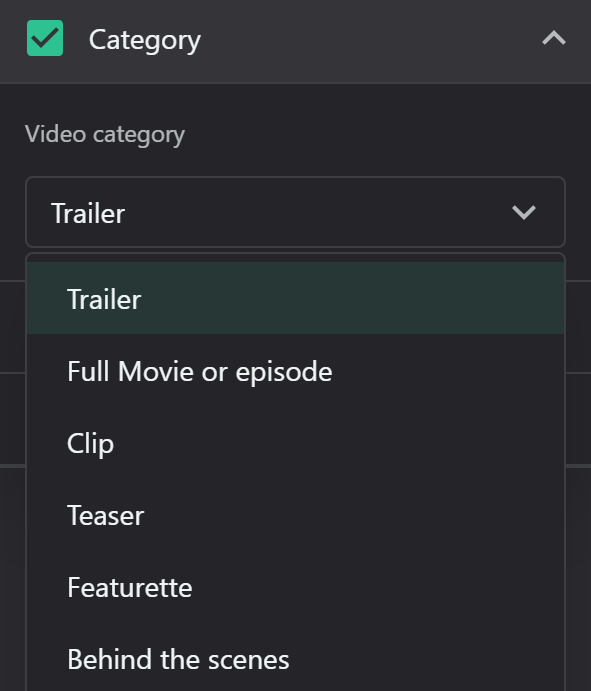The height and width of the screenshot is (691, 591).
Task: Set the category to Full Movie or episode
Action: point(295,371)
